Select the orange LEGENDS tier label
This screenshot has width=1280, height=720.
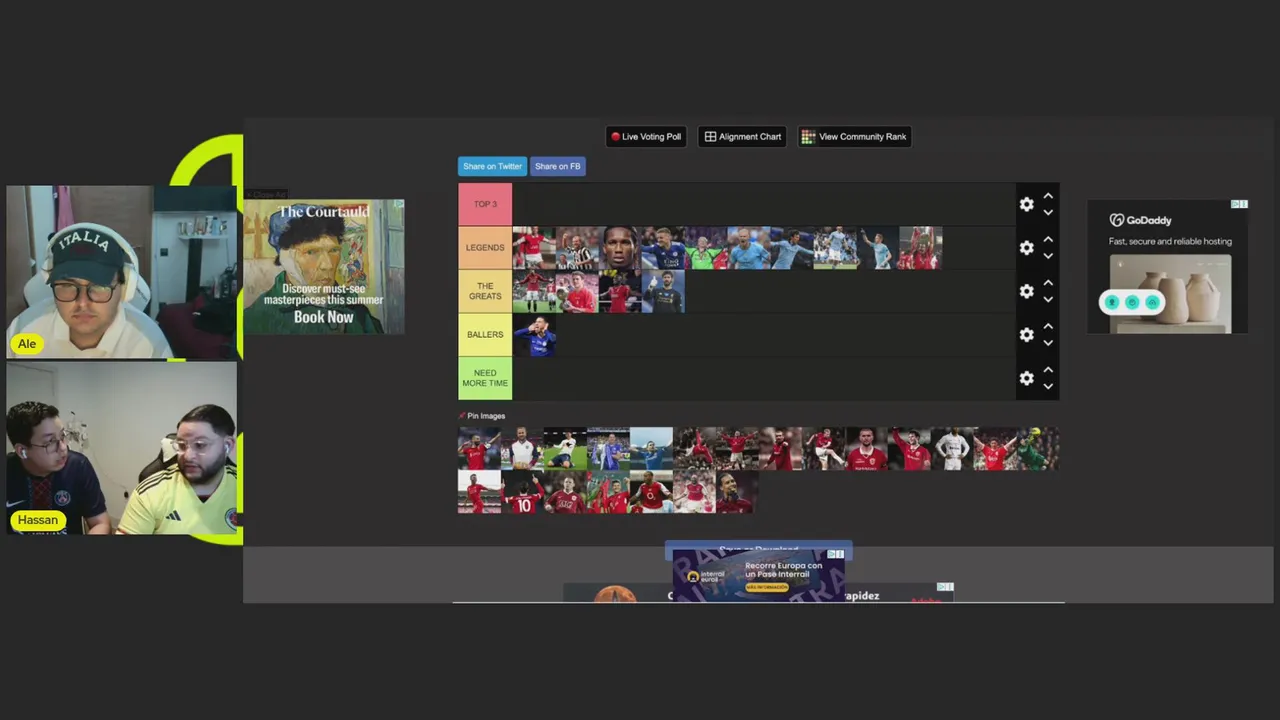pos(485,248)
